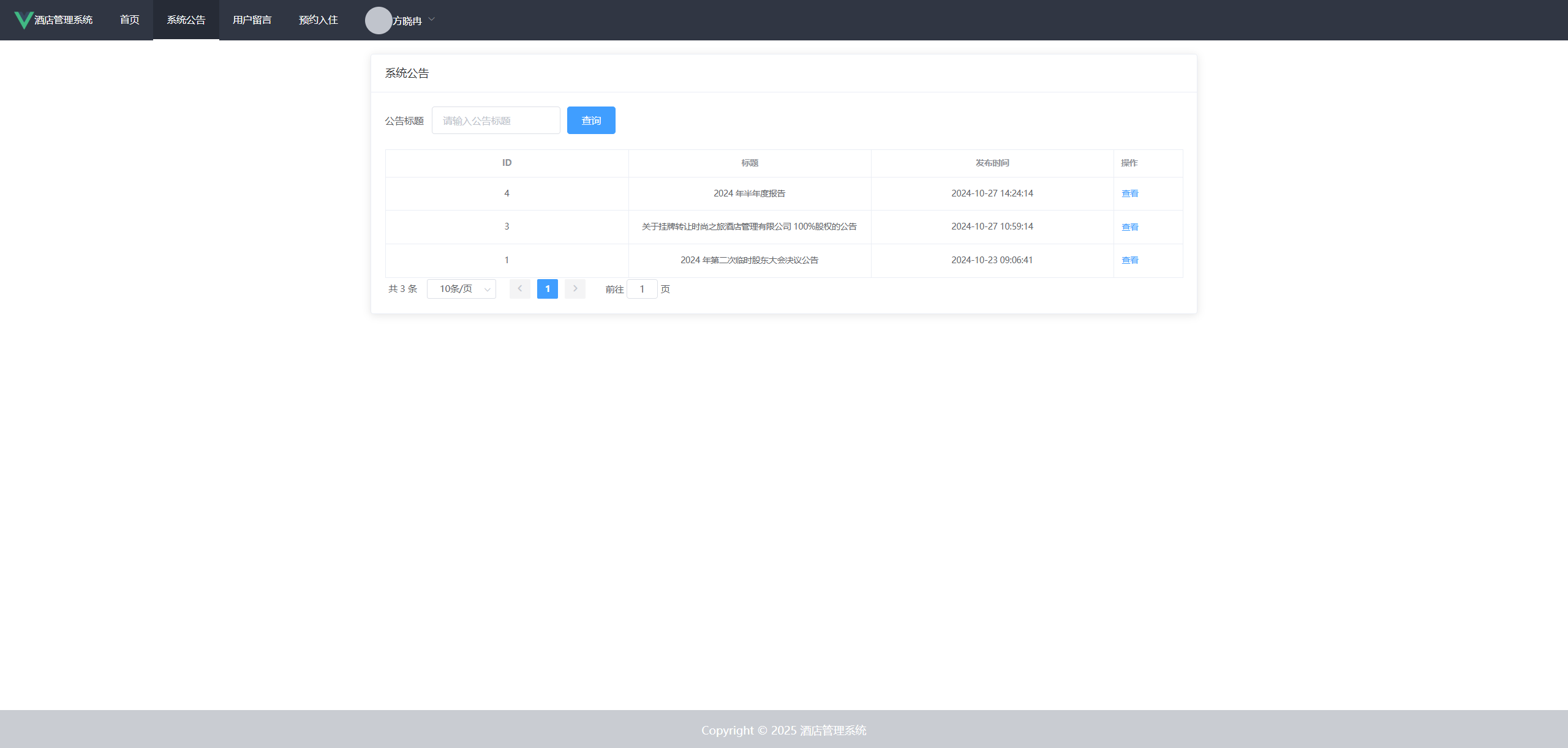
Task: View the 股东大会决议公告 details
Action: pos(1129,260)
